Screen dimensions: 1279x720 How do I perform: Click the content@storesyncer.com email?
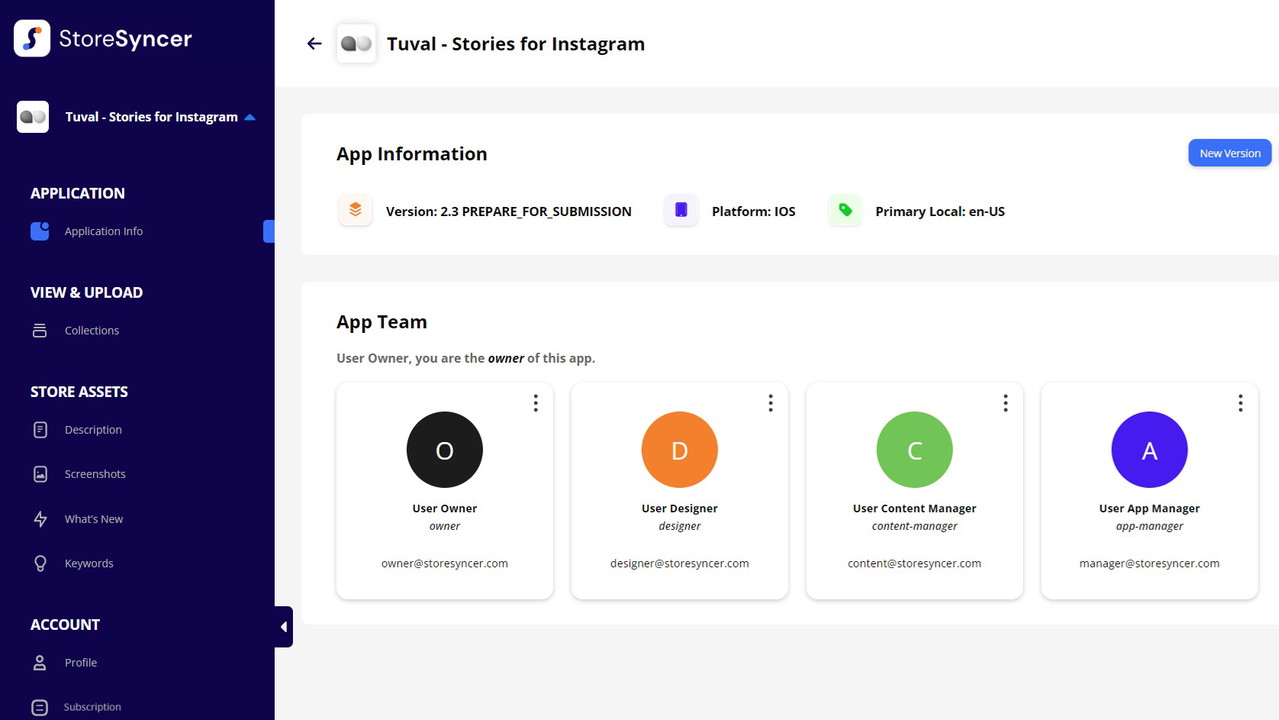(x=915, y=563)
